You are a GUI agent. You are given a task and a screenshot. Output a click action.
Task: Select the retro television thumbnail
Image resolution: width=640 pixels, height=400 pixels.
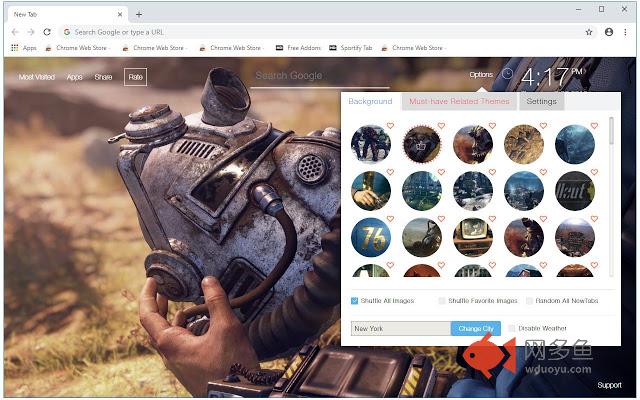(x=473, y=238)
